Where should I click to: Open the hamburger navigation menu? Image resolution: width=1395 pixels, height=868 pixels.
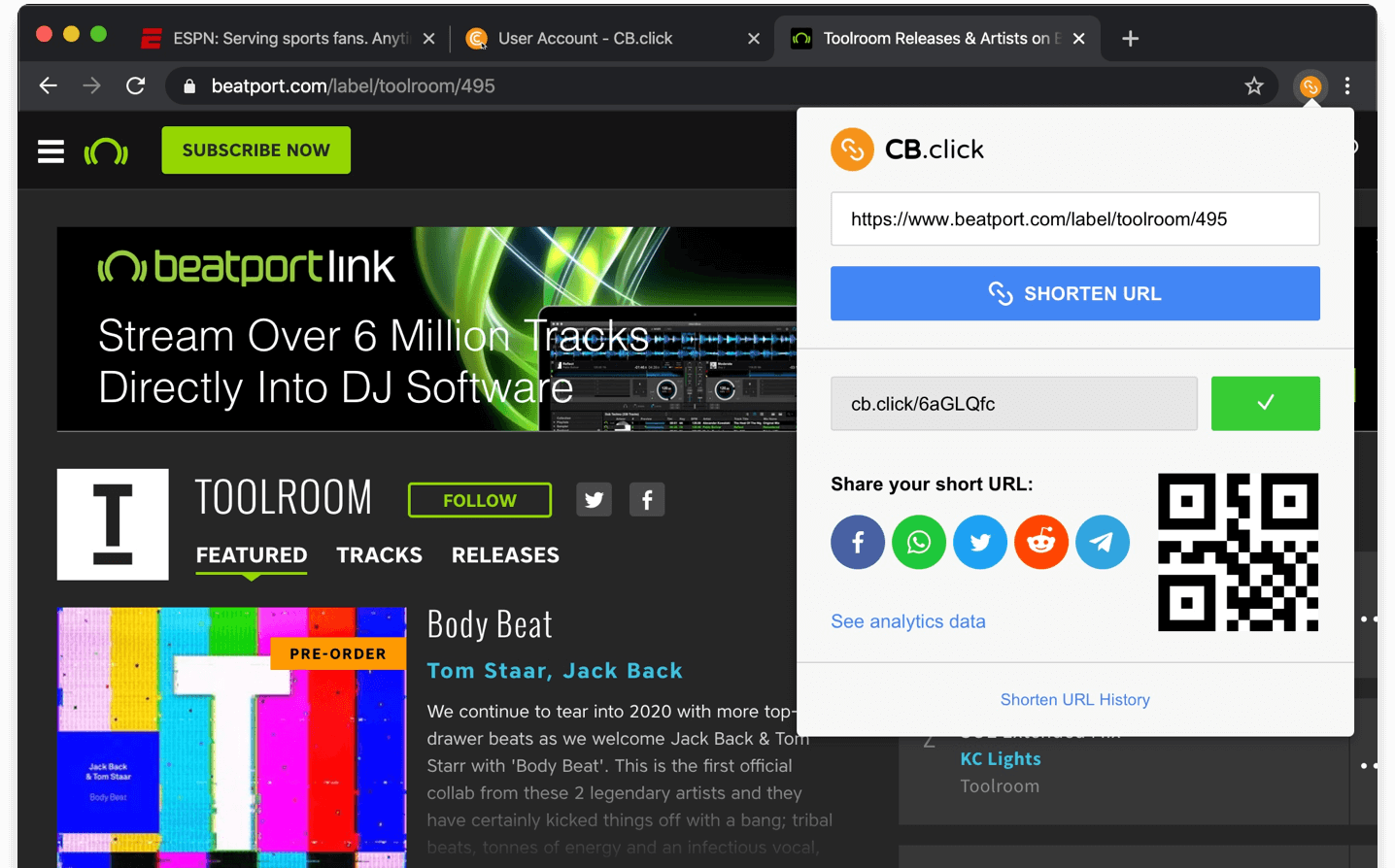(50, 150)
